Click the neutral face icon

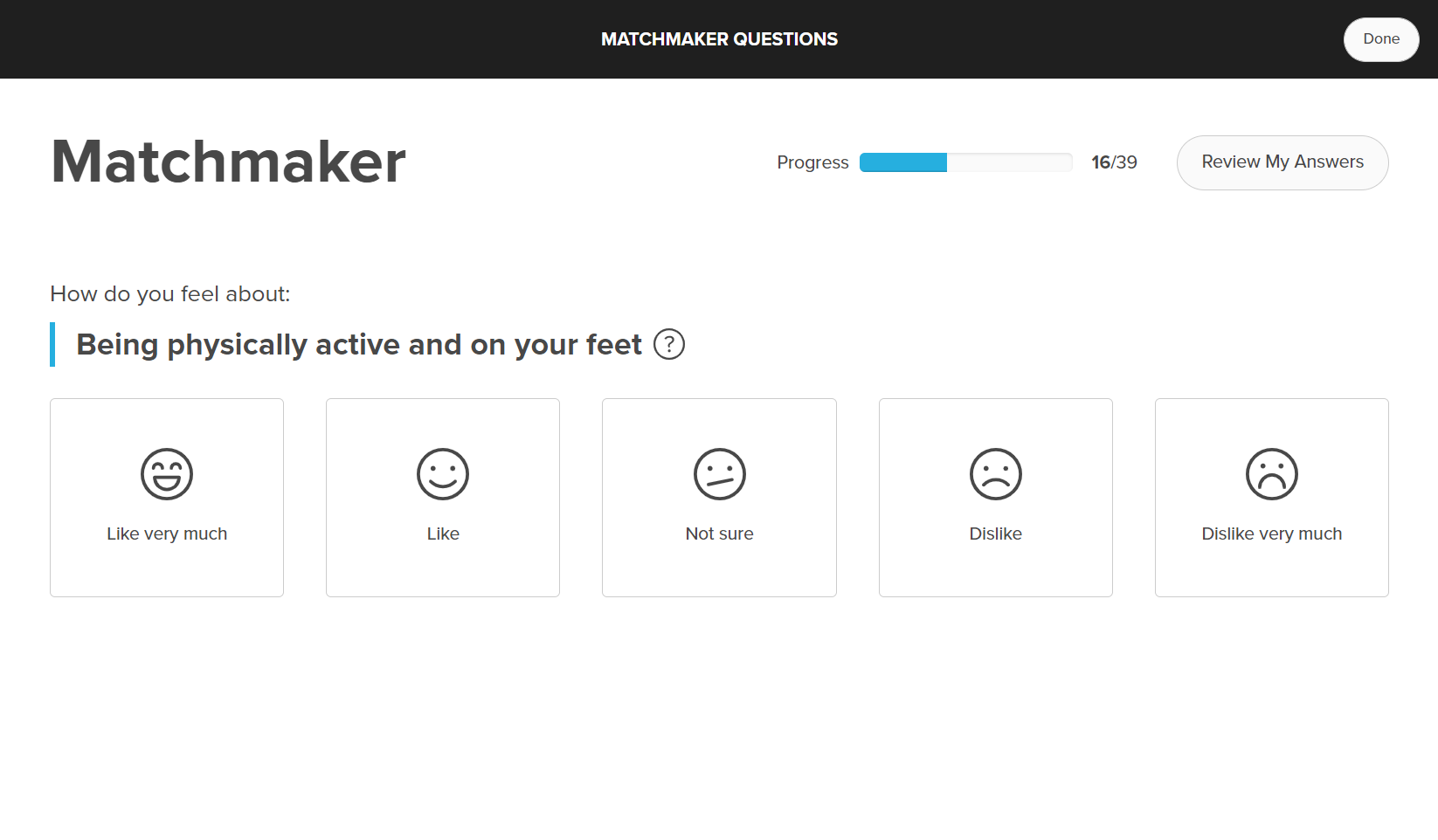(x=719, y=474)
